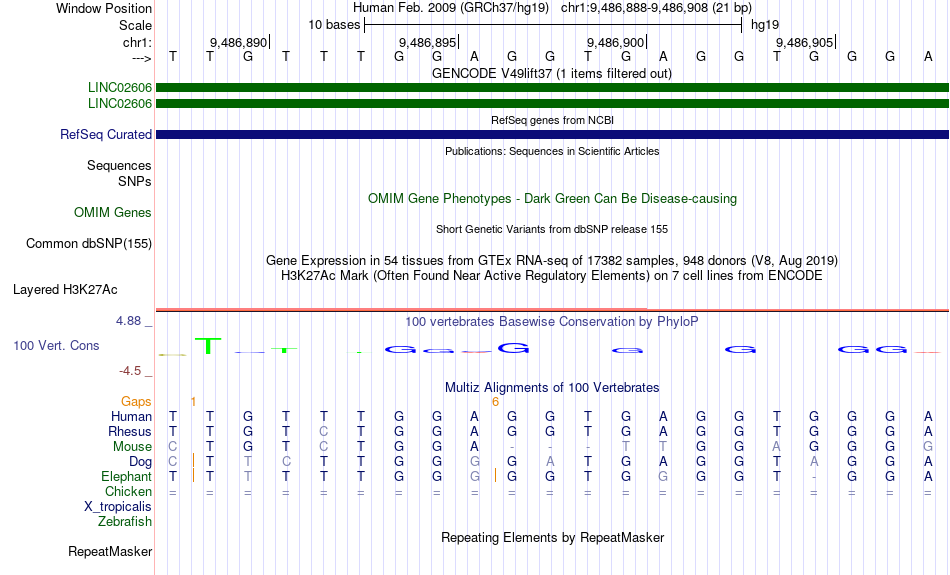This screenshot has height=575, width=950.
Task: Click the orange Gaps row label
Action: point(136,402)
